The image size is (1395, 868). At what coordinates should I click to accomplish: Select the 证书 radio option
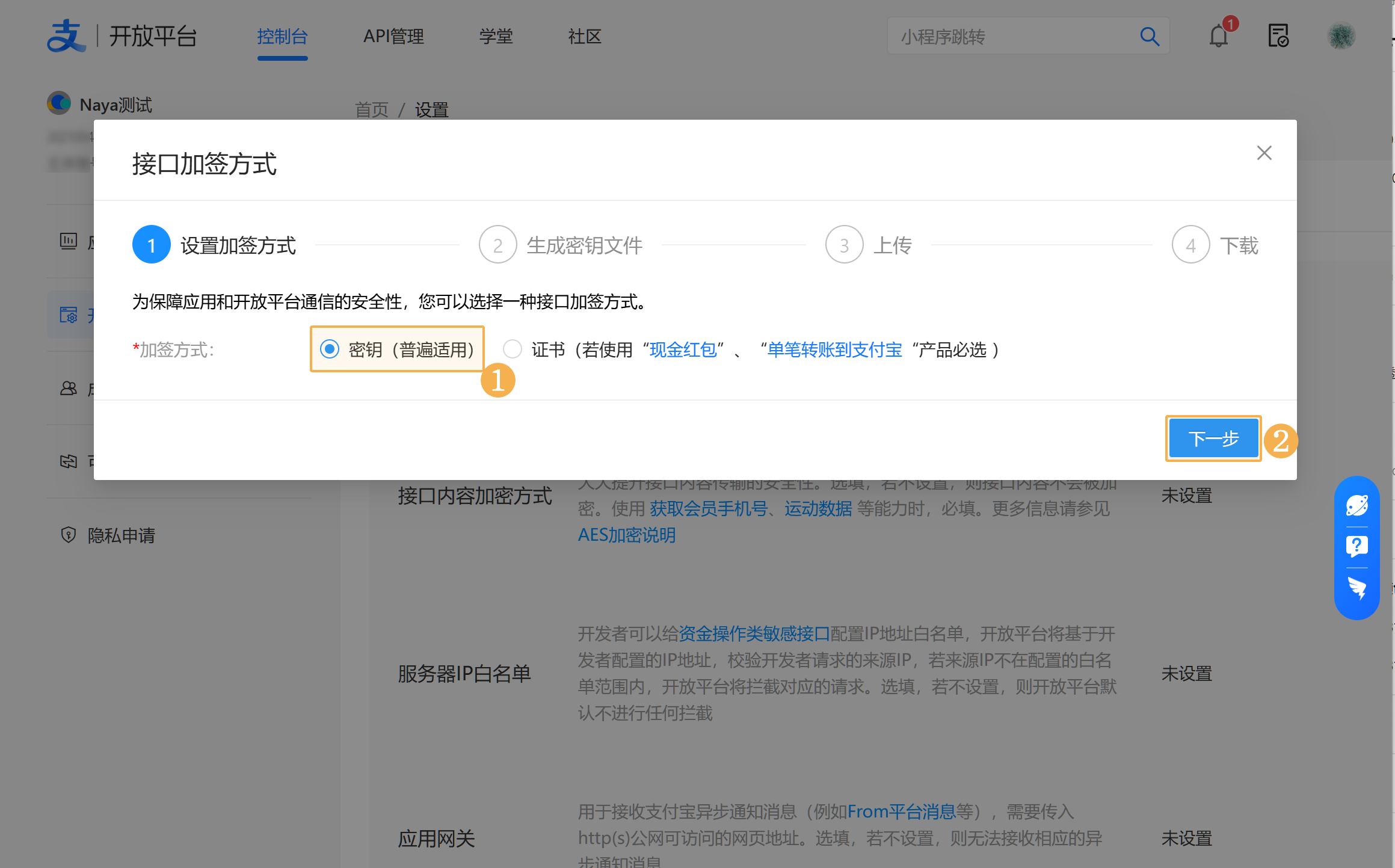tap(513, 349)
